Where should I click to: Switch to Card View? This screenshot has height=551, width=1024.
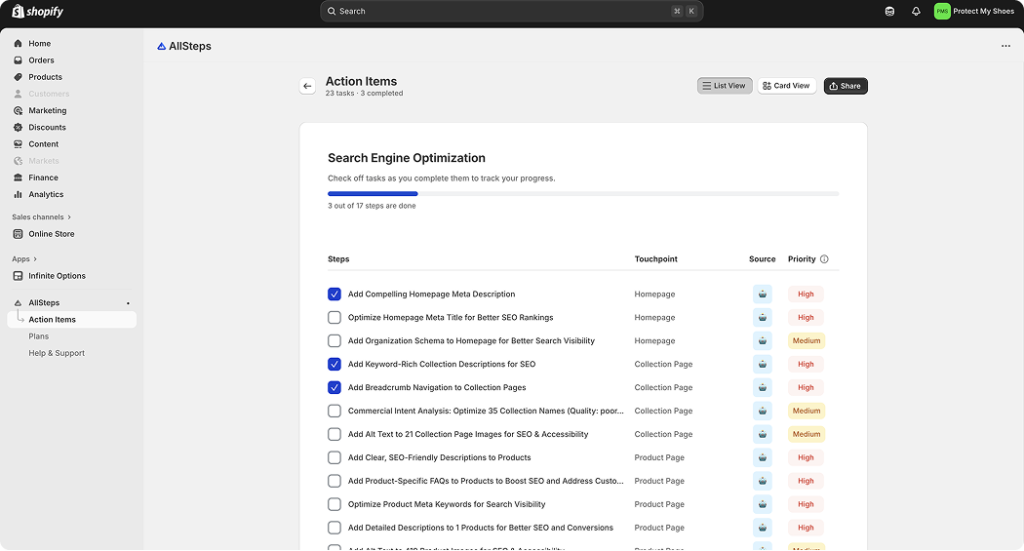point(786,86)
